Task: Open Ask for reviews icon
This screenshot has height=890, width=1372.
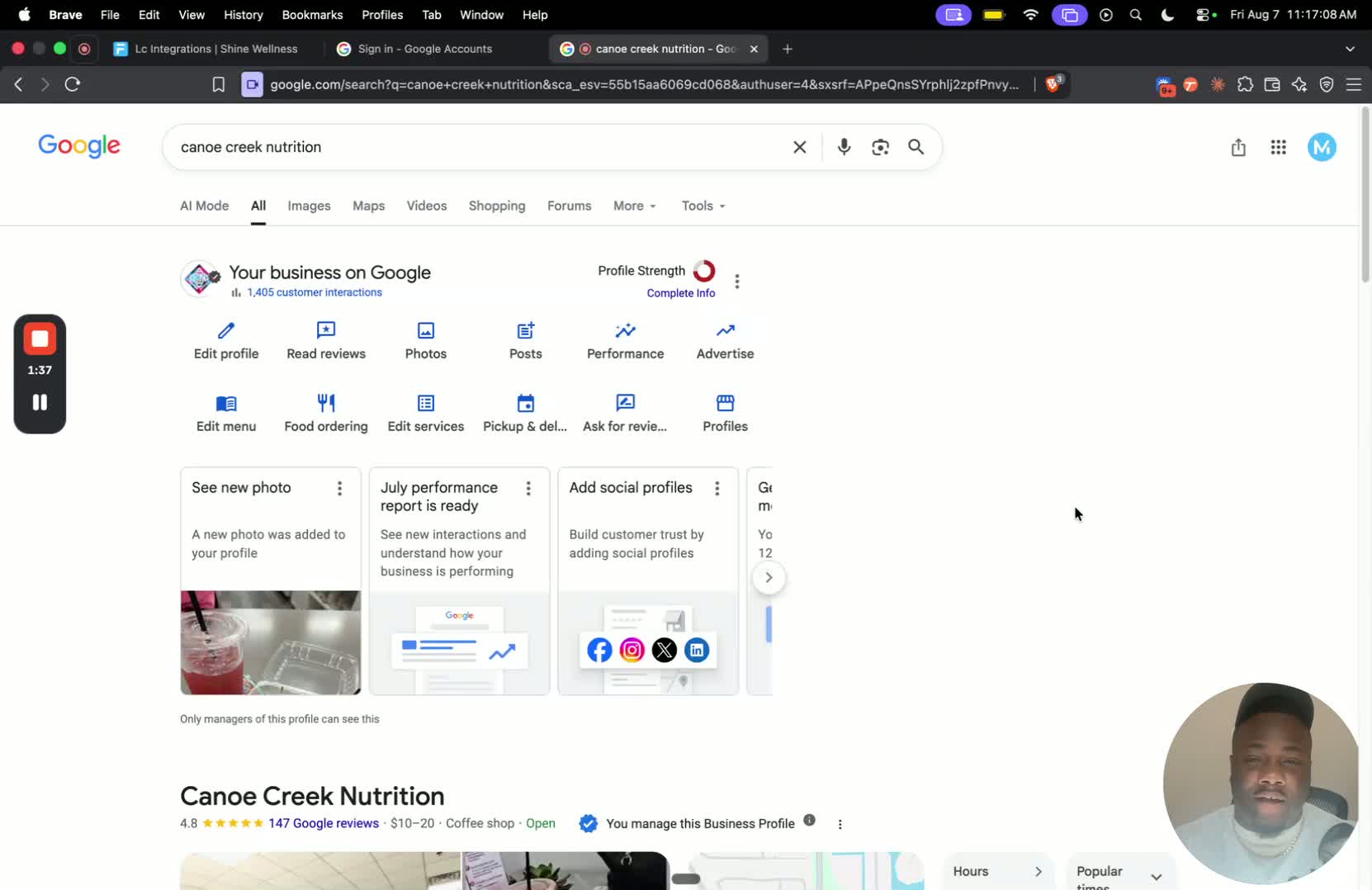Action: 626,404
